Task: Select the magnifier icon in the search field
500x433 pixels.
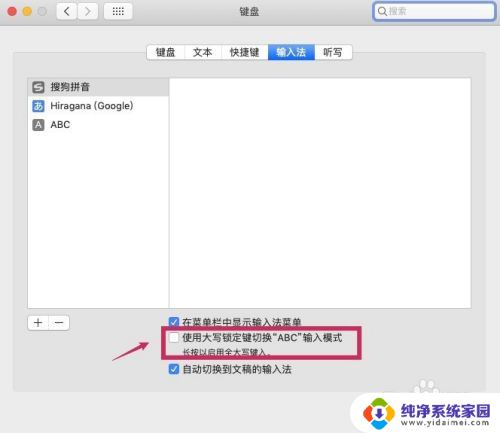Action: pos(382,12)
